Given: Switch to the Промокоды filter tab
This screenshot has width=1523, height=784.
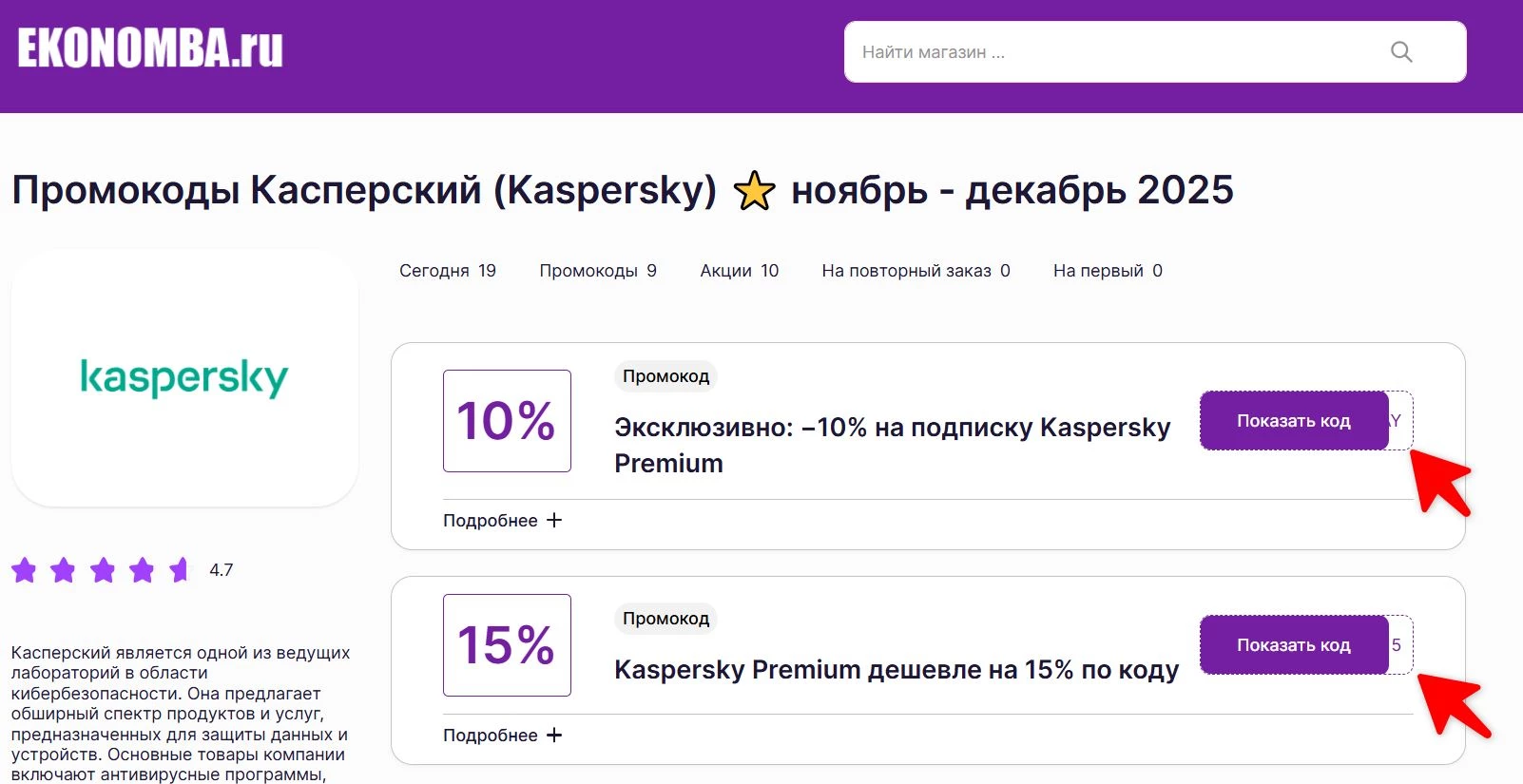Looking at the screenshot, I should 597,270.
